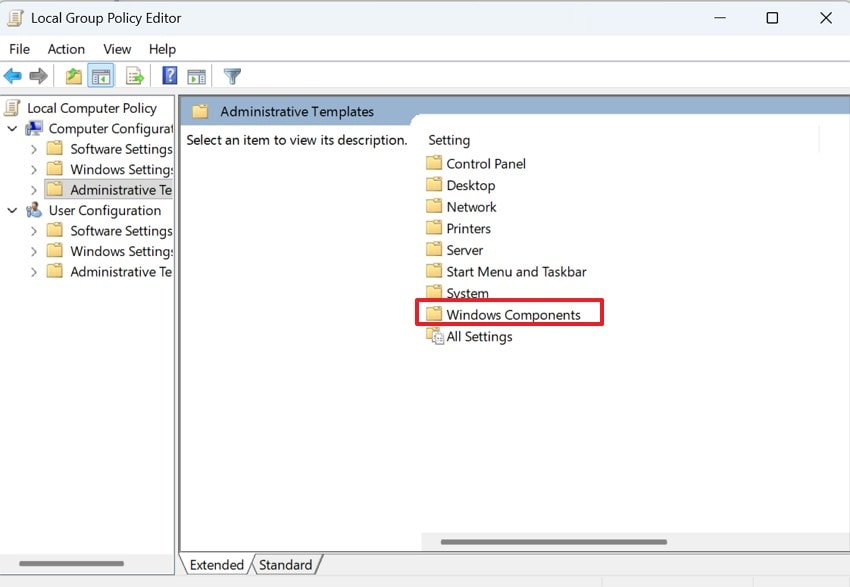The height and width of the screenshot is (587, 850).
Task: Switch to the Extended tab
Action: (216, 565)
